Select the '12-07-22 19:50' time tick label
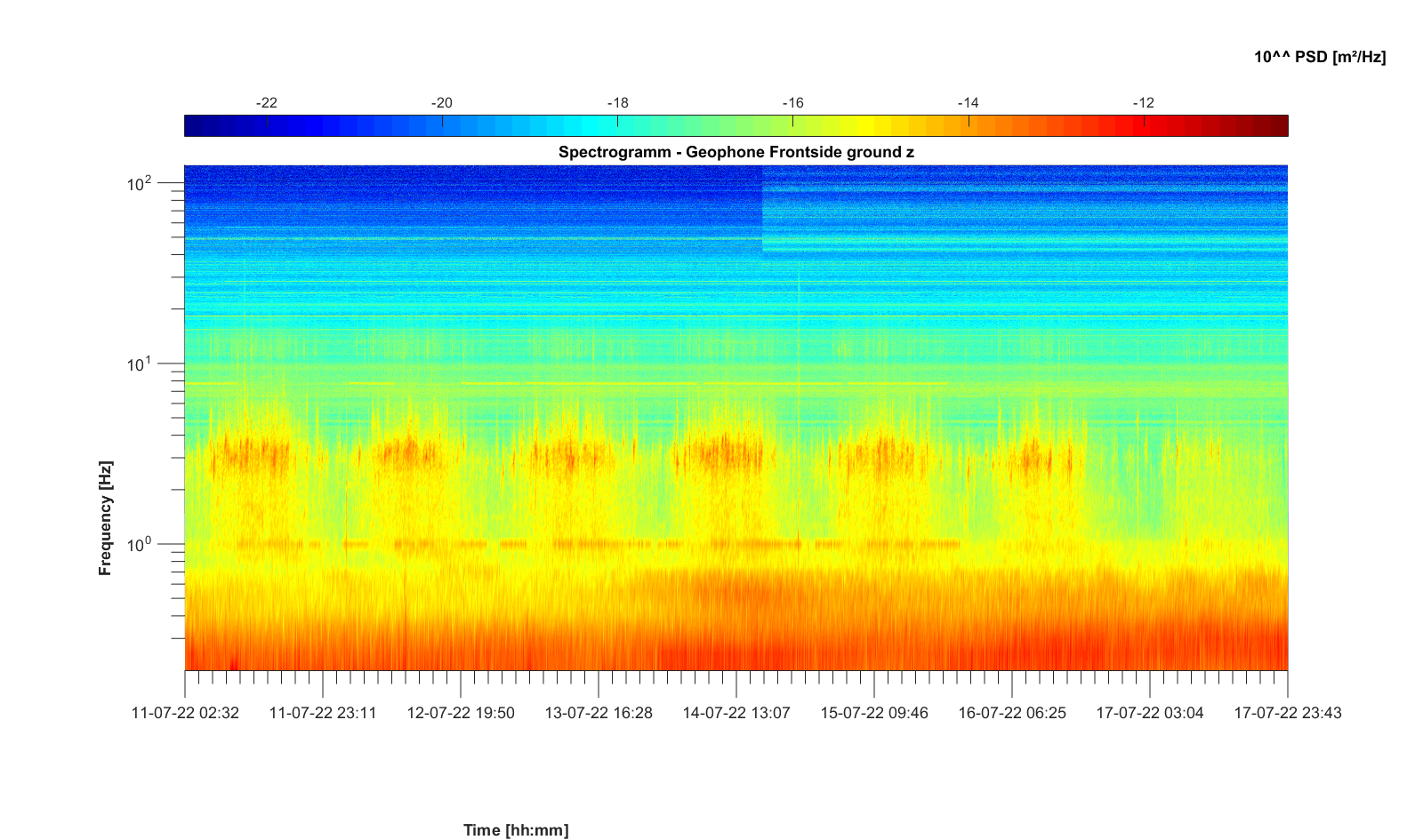The image size is (1423, 840). coord(461,713)
